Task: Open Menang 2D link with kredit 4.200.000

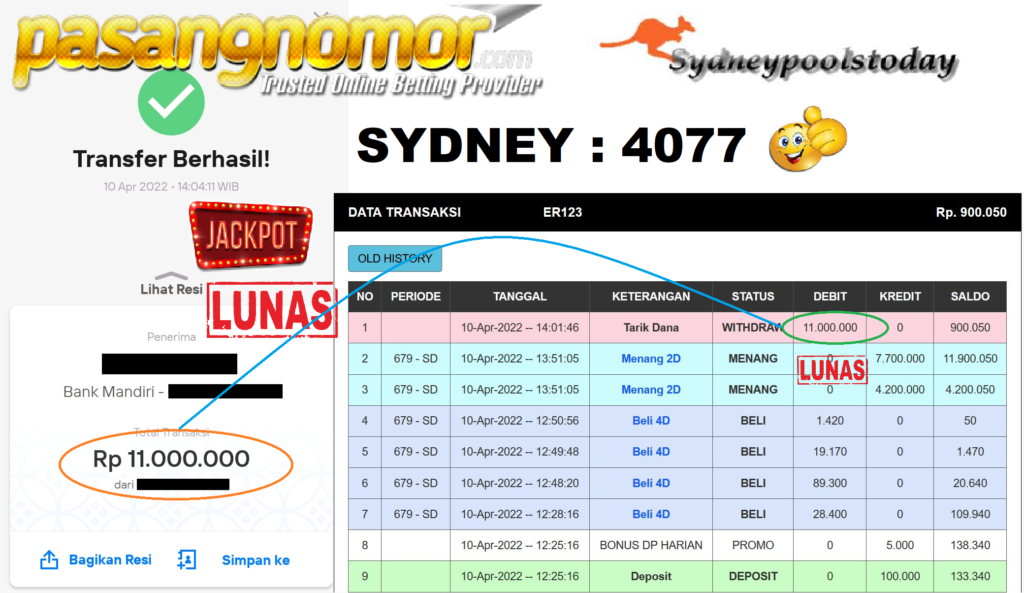Action: tap(650, 390)
